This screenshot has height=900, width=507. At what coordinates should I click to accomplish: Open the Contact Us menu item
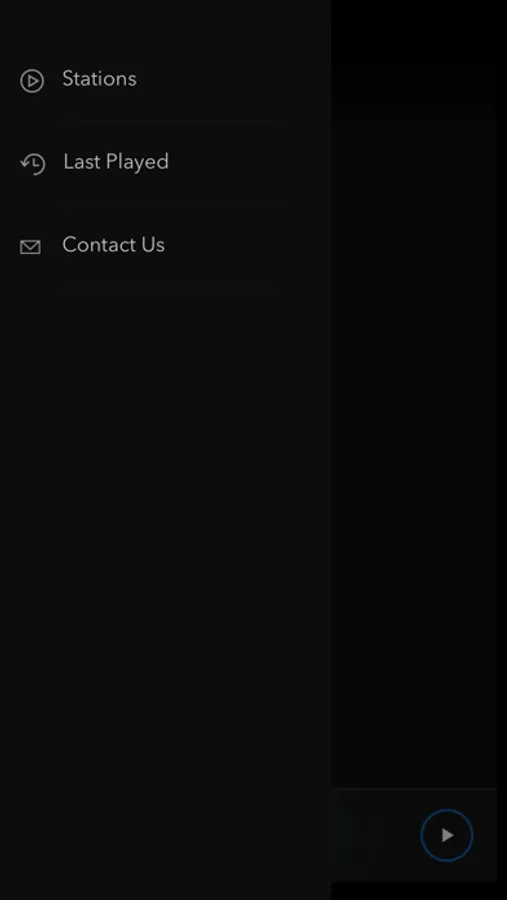pos(165,246)
